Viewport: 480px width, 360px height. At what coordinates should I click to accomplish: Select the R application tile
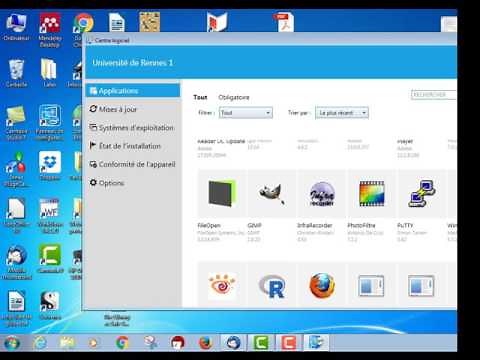click(x=272, y=285)
